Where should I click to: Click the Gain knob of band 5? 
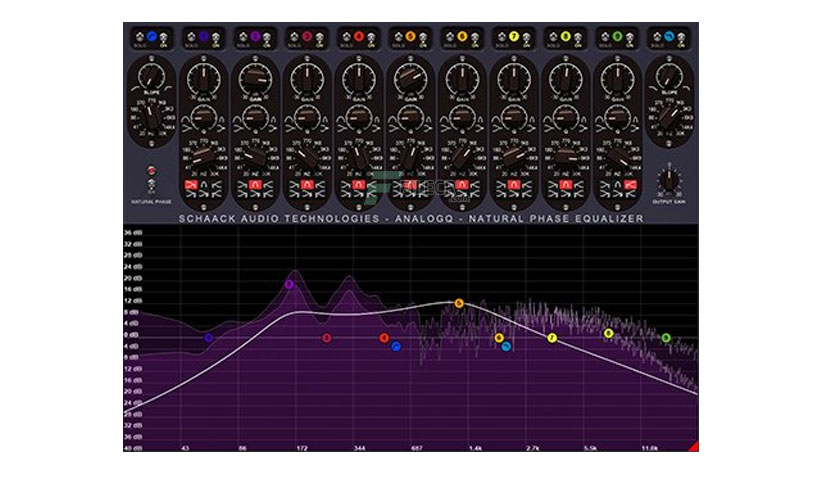[411, 79]
